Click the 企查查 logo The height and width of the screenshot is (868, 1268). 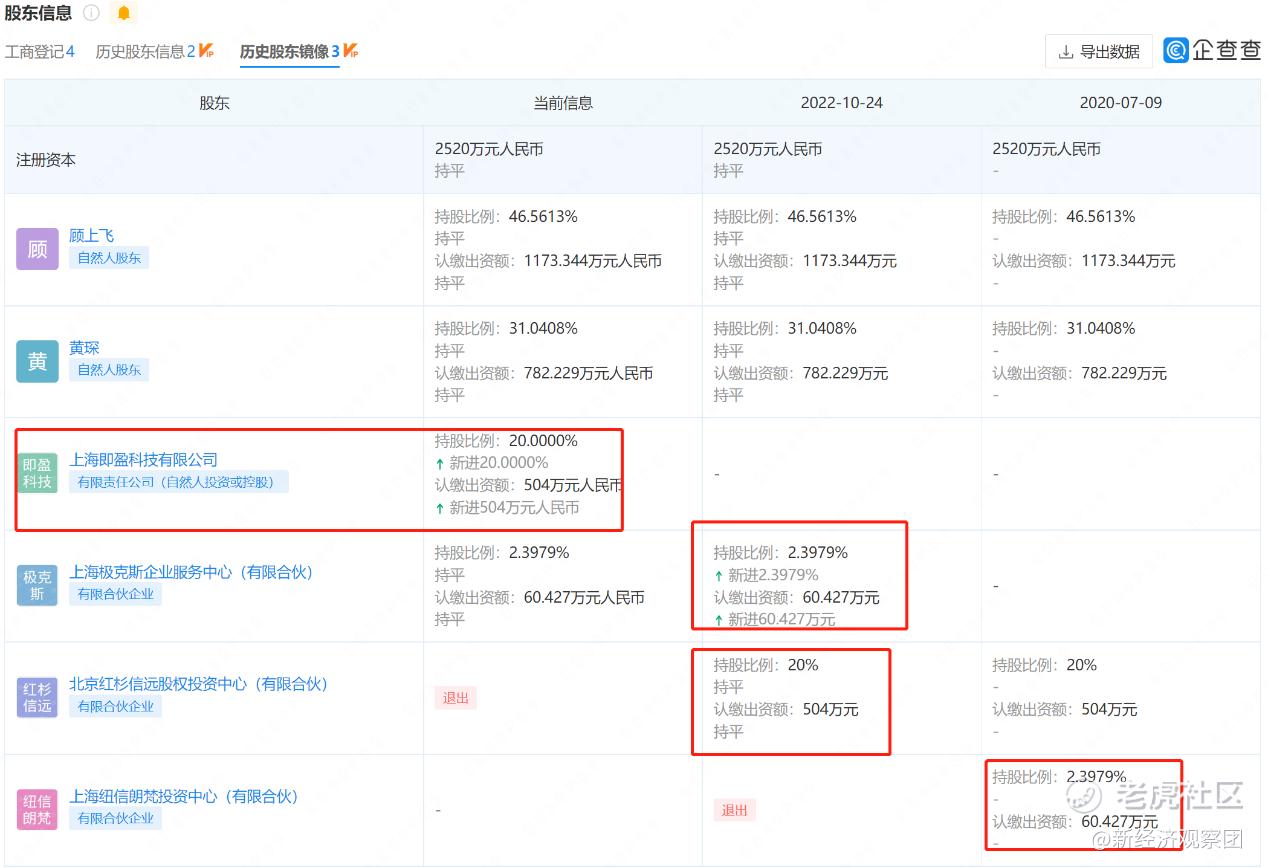(1212, 50)
